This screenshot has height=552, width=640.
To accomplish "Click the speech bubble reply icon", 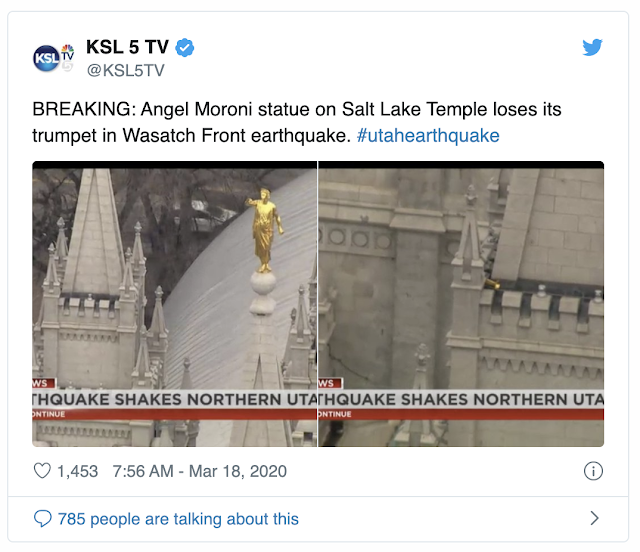I will point(42,519).
